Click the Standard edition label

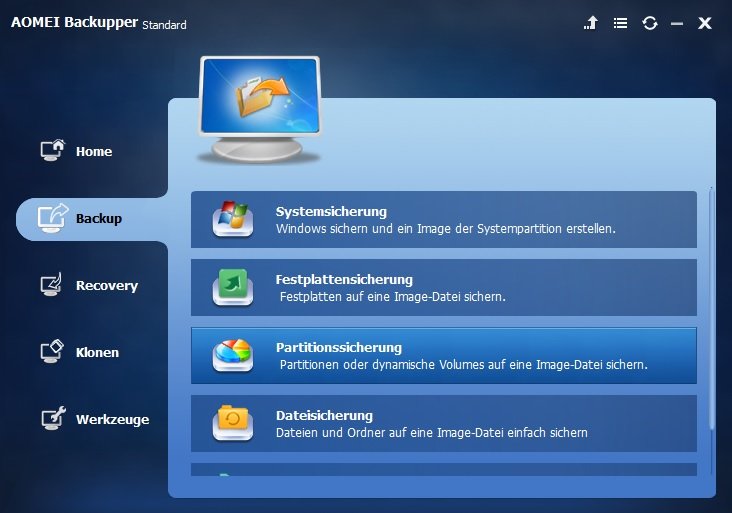pos(164,25)
